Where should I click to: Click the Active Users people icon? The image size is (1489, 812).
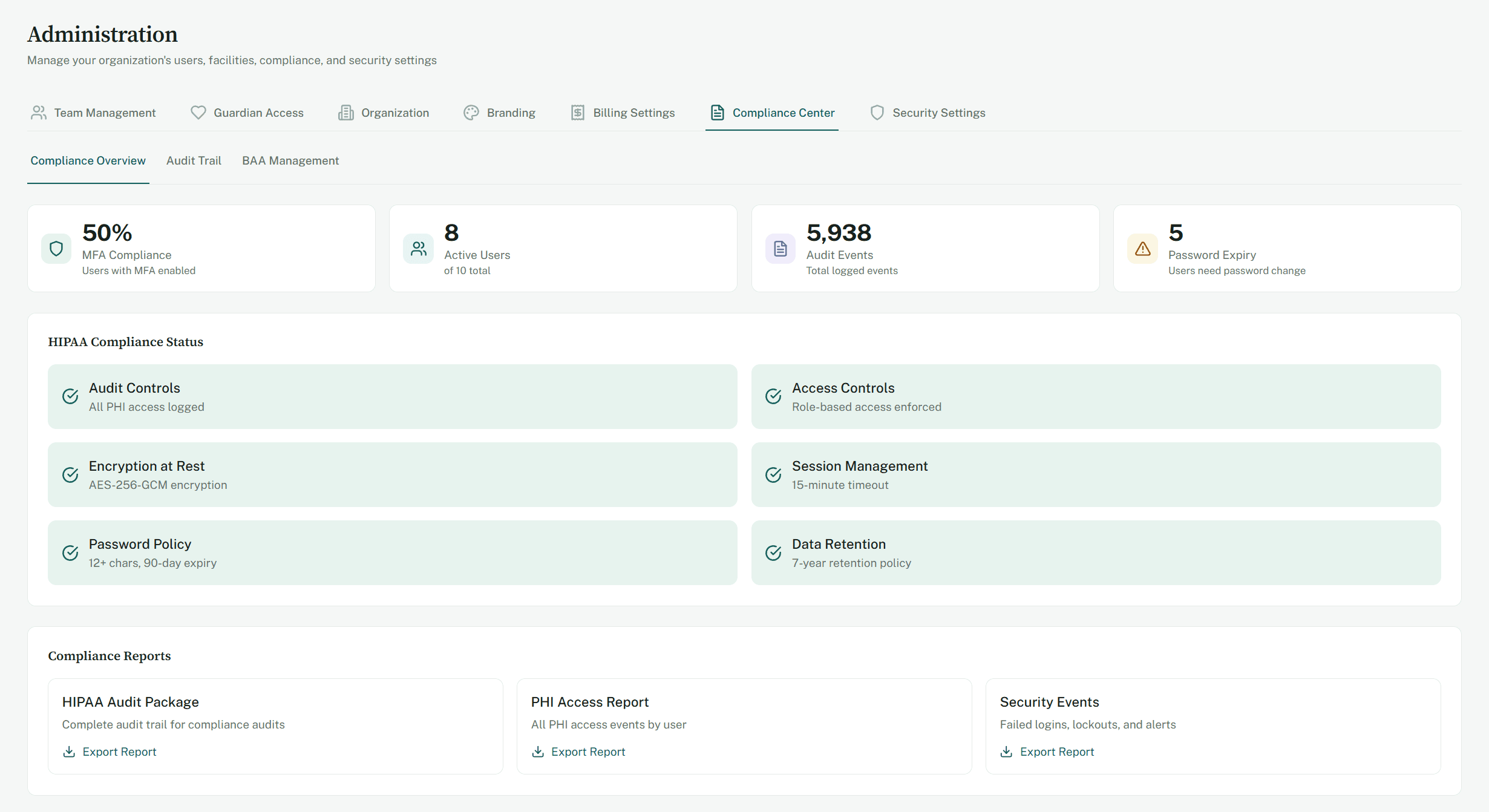point(419,249)
